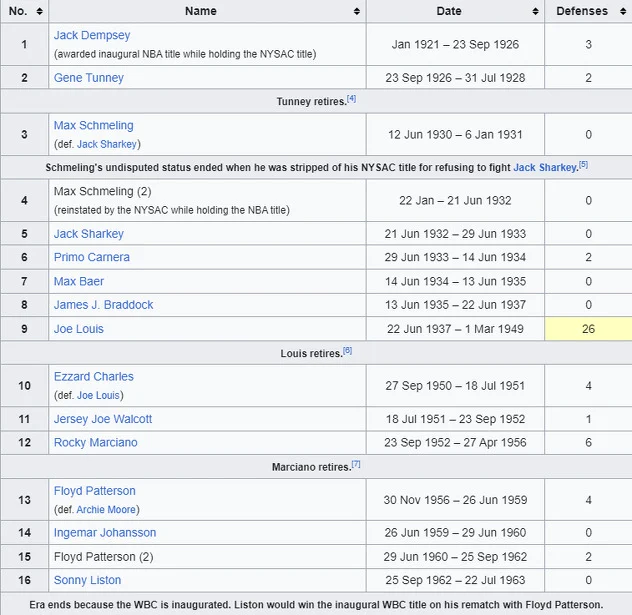The image size is (632, 615).
Task: Sort table by No. column arrows
Action: point(39,11)
